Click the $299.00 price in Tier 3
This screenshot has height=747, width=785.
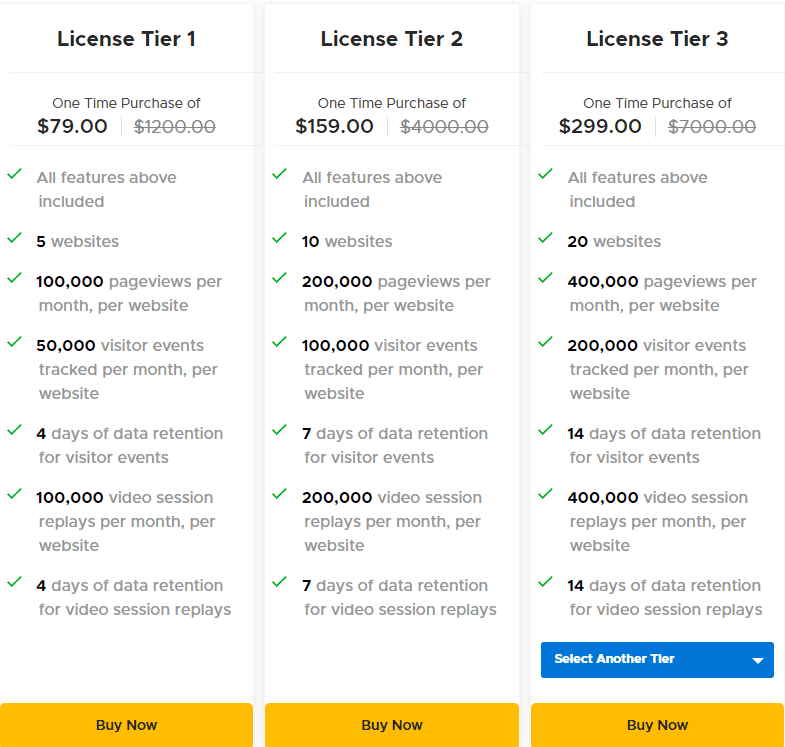coord(600,127)
